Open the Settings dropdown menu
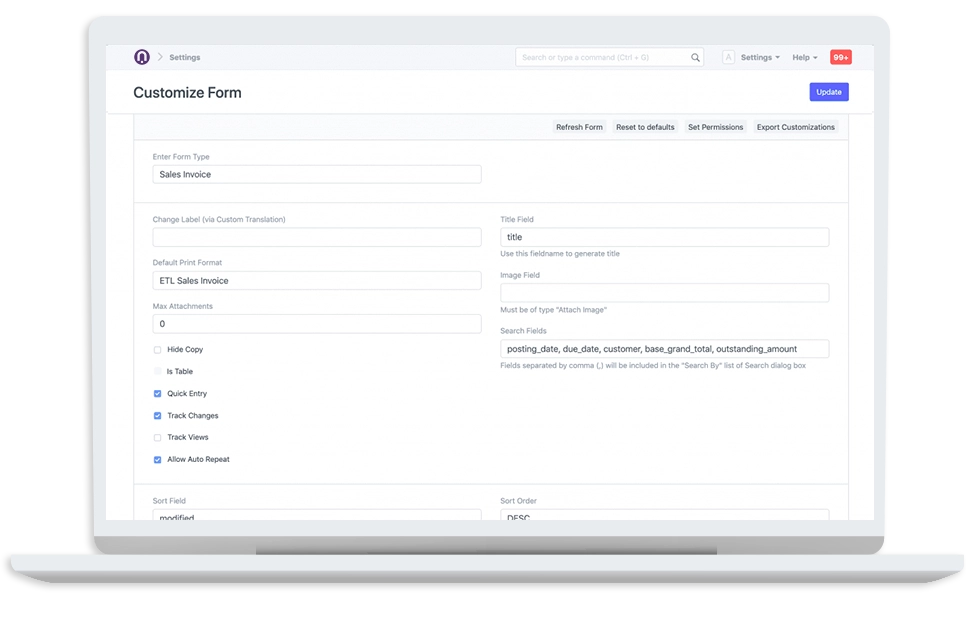This screenshot has width=966, height=619. click(x=755, y=57)
